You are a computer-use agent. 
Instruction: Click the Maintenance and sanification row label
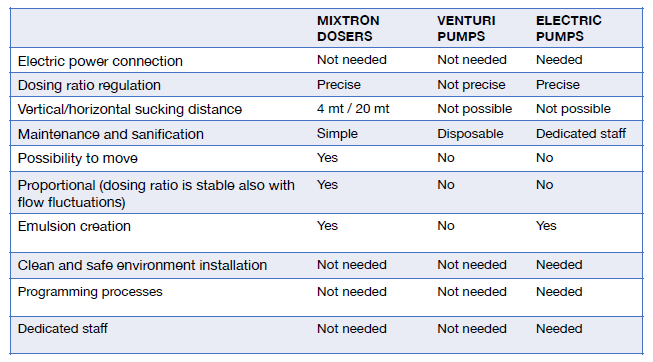(111, 134)
